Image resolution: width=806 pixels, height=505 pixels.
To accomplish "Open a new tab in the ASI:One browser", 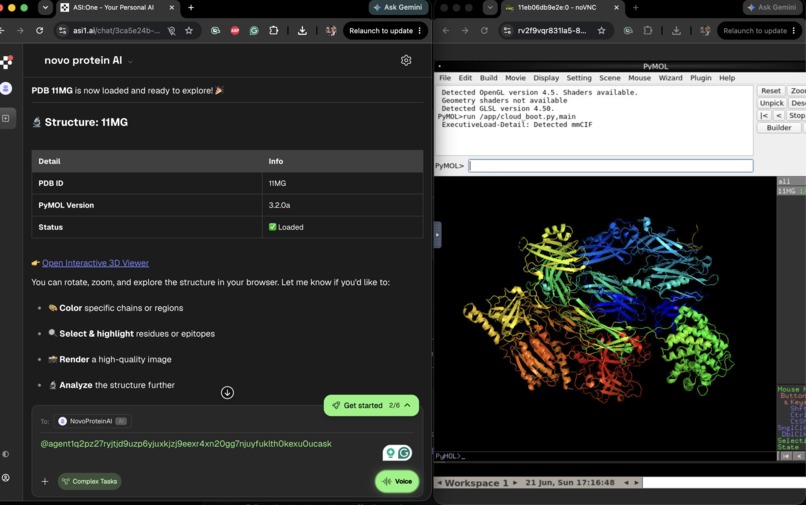I will [x=191, y=8].
